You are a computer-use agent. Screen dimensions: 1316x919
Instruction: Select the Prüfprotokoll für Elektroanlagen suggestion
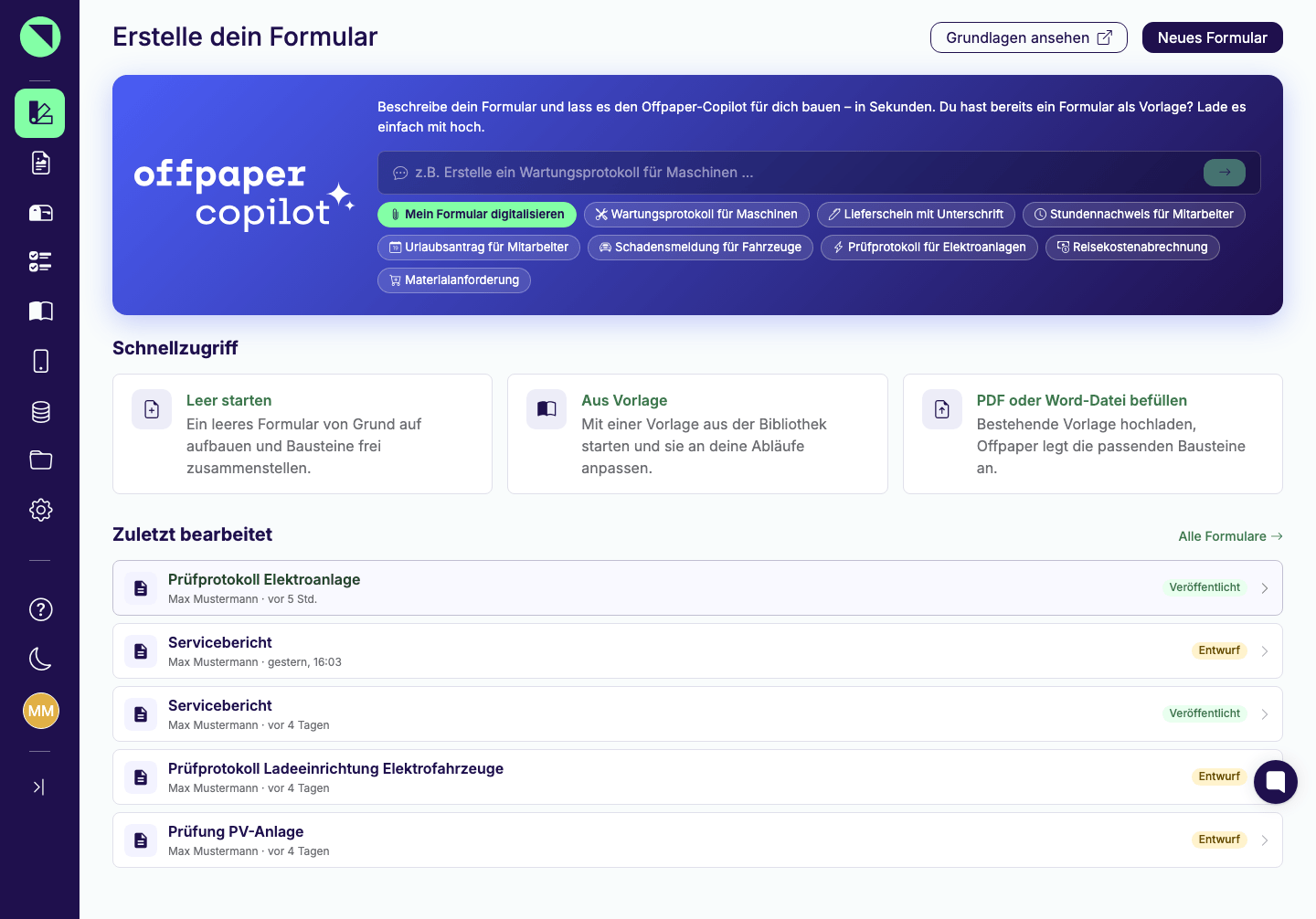point(929,248)
